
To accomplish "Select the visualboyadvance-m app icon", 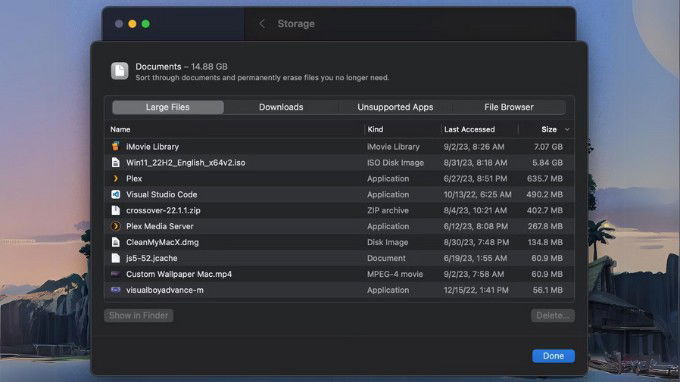I will (x=115, y=290).
